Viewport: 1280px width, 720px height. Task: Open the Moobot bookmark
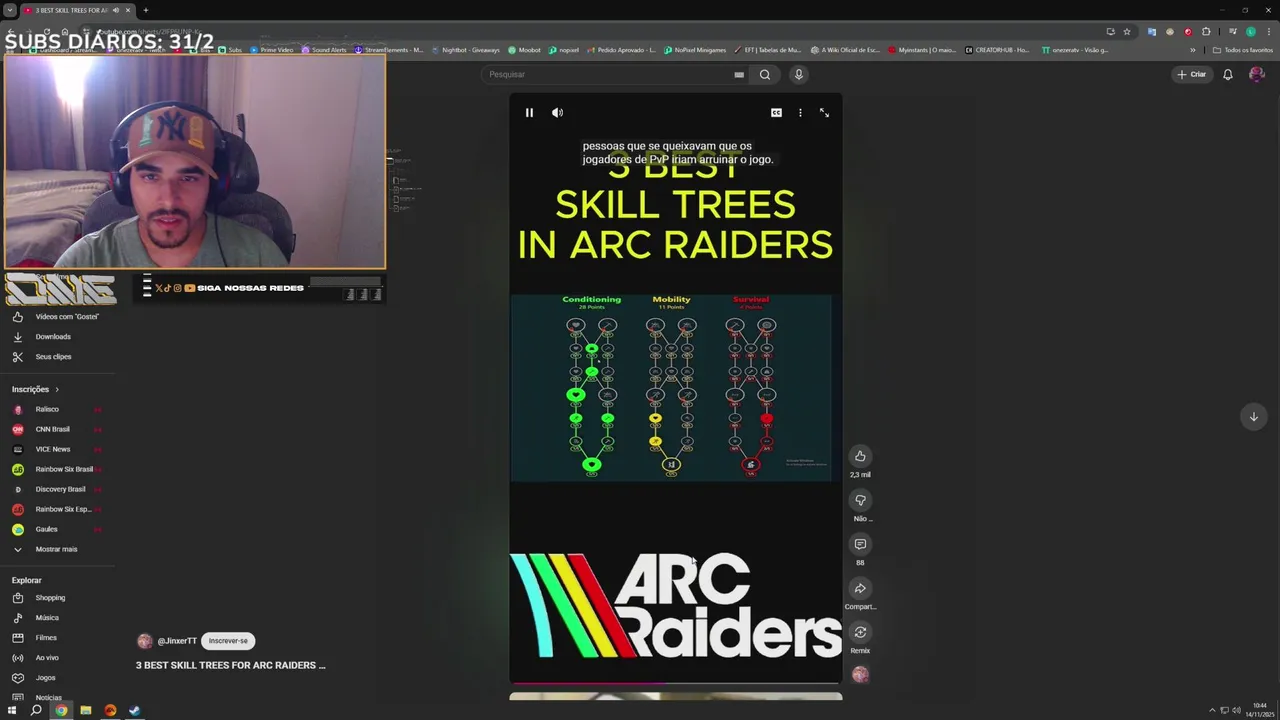(524, 50)
